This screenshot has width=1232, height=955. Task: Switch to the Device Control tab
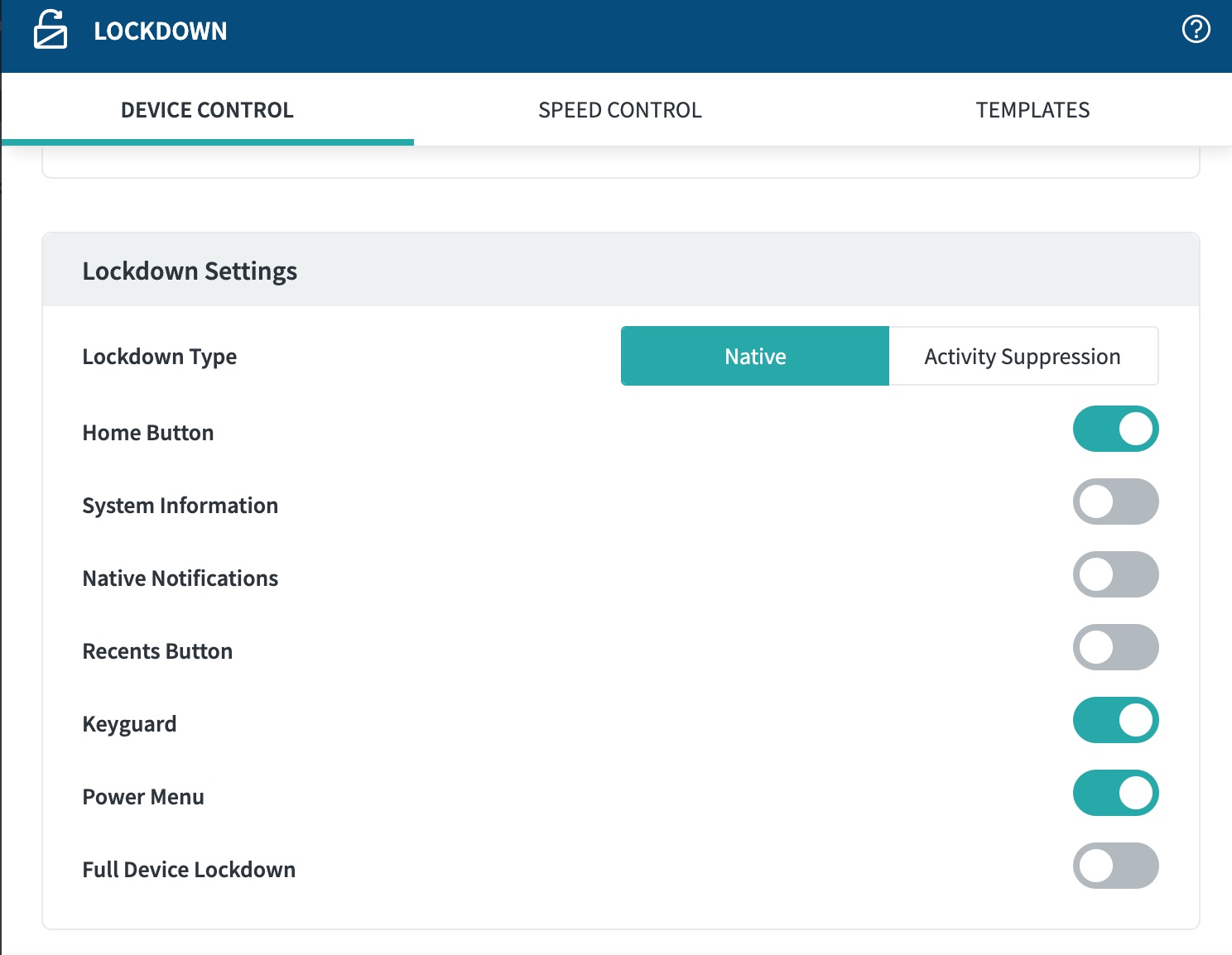pyautogui.click(x=207, y=110)
